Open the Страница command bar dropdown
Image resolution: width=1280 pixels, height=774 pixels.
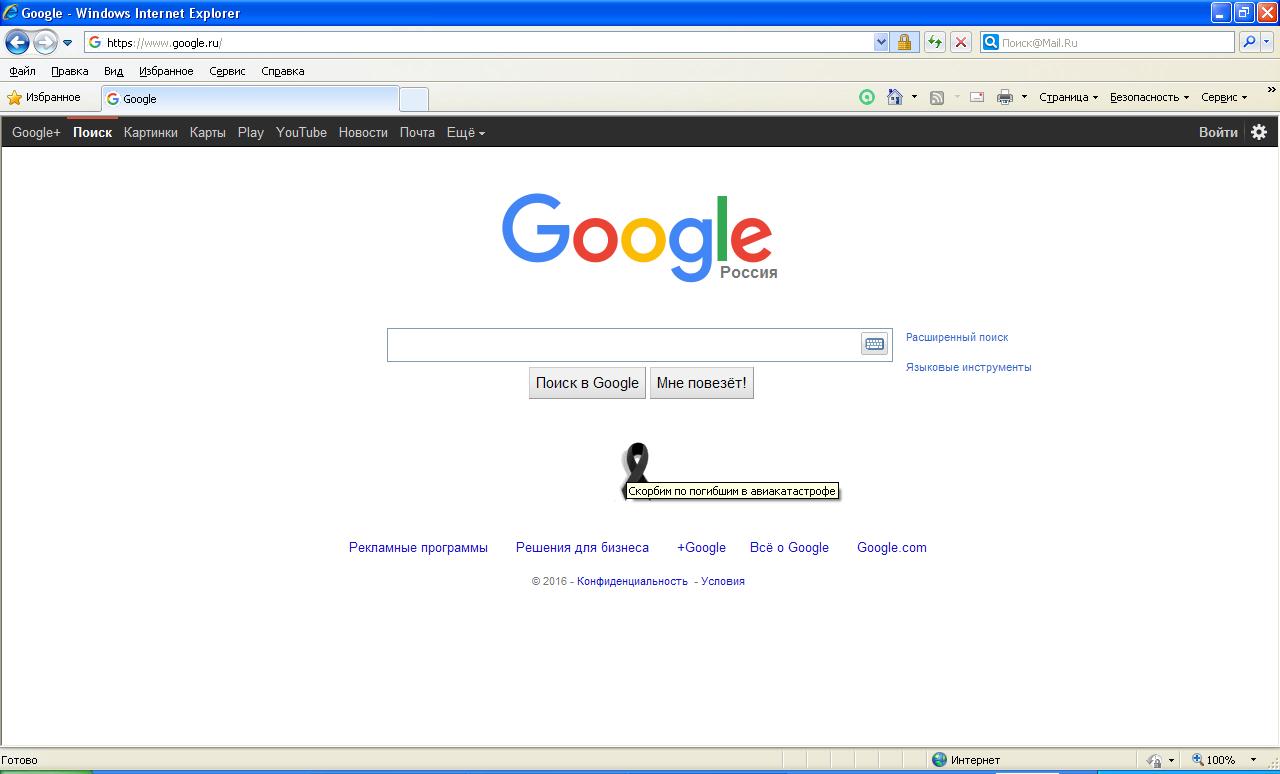[1068, 97]
